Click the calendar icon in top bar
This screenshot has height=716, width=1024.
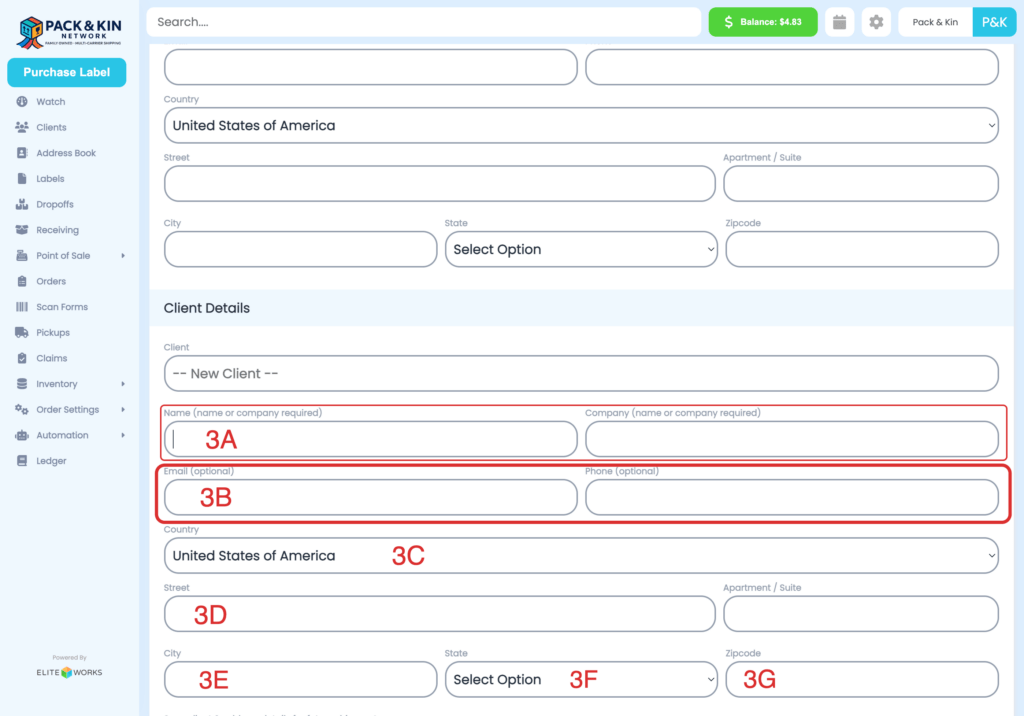click(x=840, y=22)
